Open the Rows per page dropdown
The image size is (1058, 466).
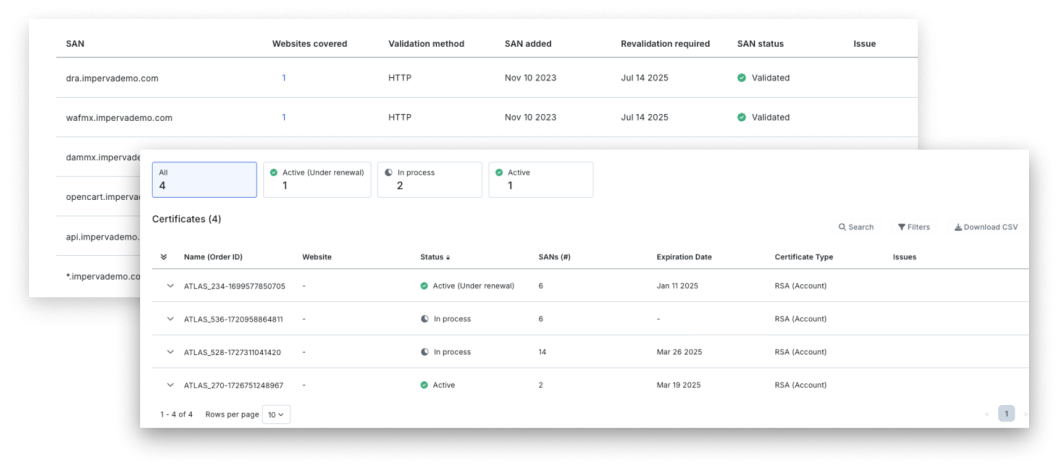[276, 414]
